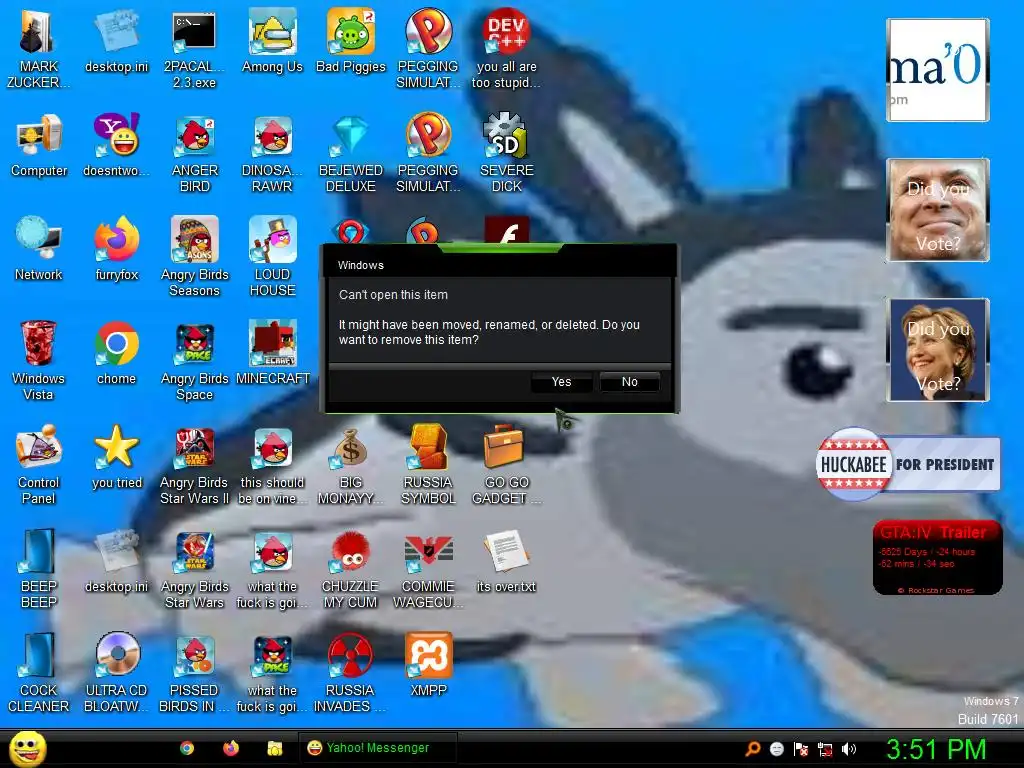The width and height of the screenshot is (1024, 768).
Task: Click the volume speaker tray icon
Action: pyautogui.click(x=848, y=749)
